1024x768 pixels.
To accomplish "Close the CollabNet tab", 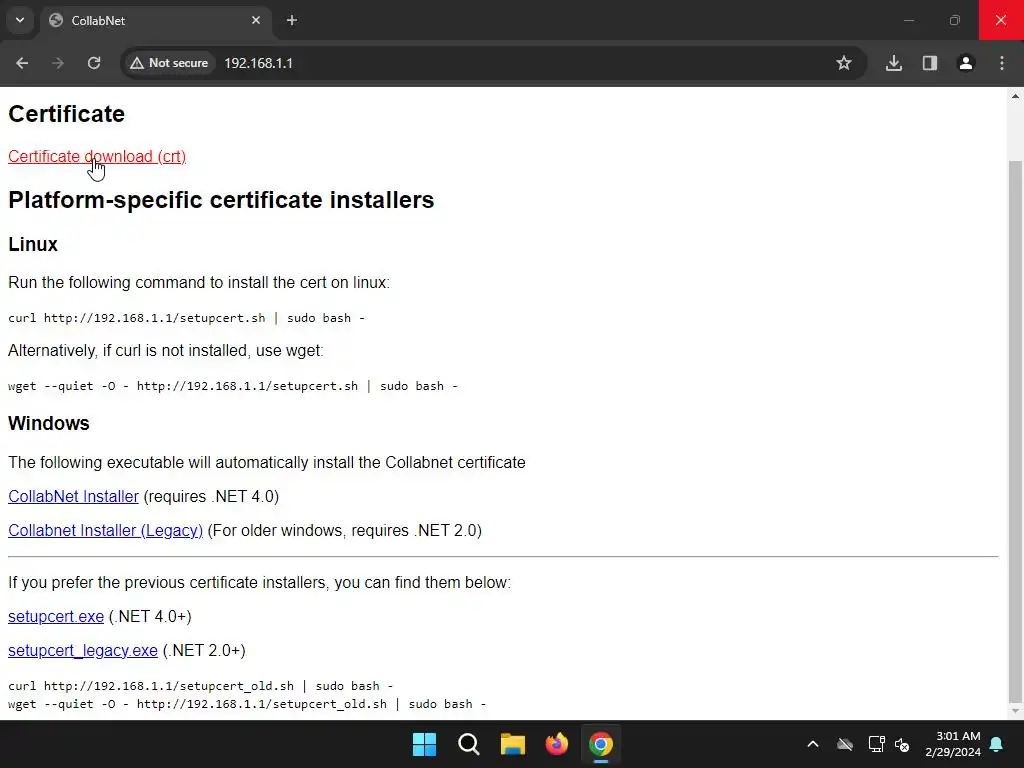I will (x=256, y=20).
